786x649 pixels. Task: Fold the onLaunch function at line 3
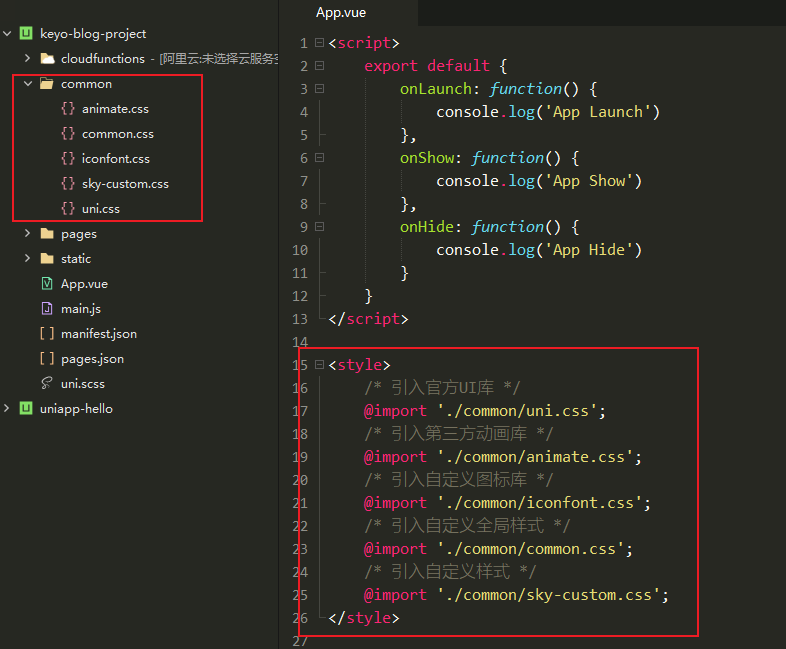tap(319, 89)
